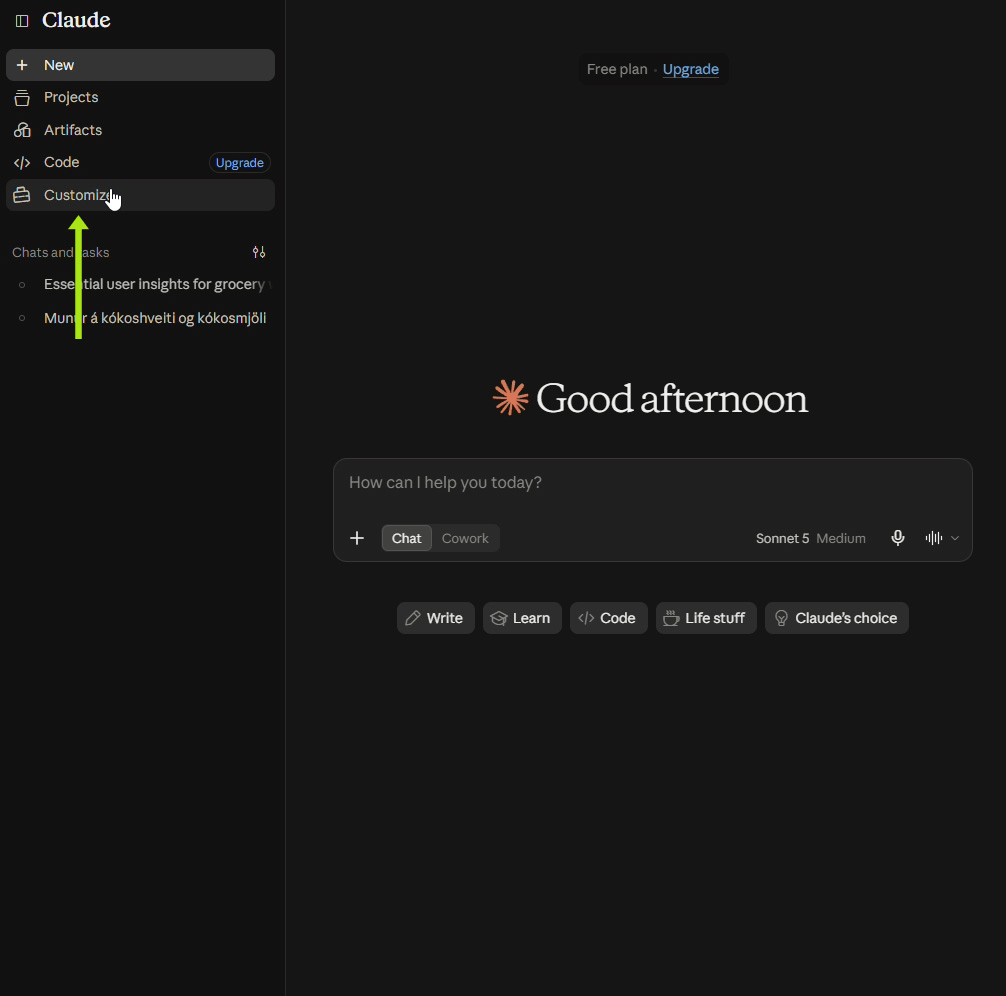Open the Customize menu item
The image size is (1006, 996).
tap(141, 195)
